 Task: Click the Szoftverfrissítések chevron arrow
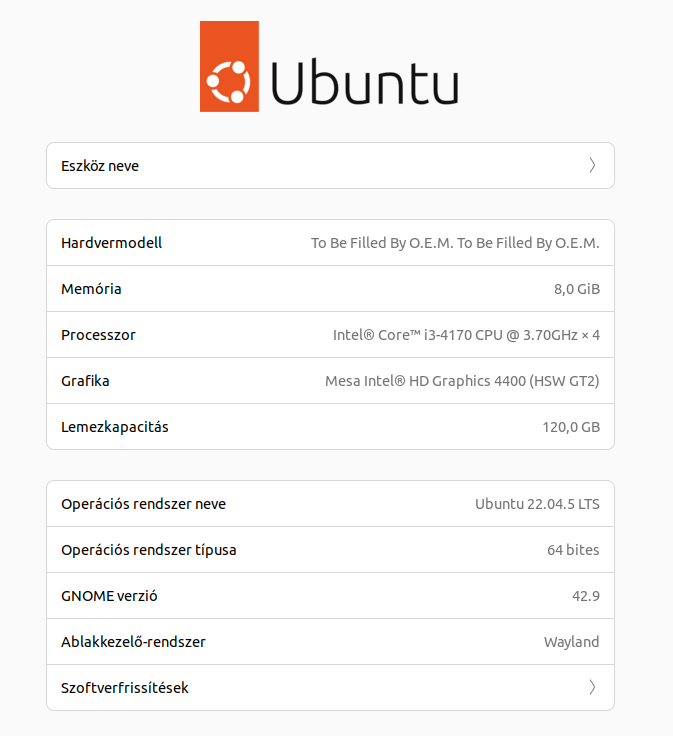coord(592,687)
